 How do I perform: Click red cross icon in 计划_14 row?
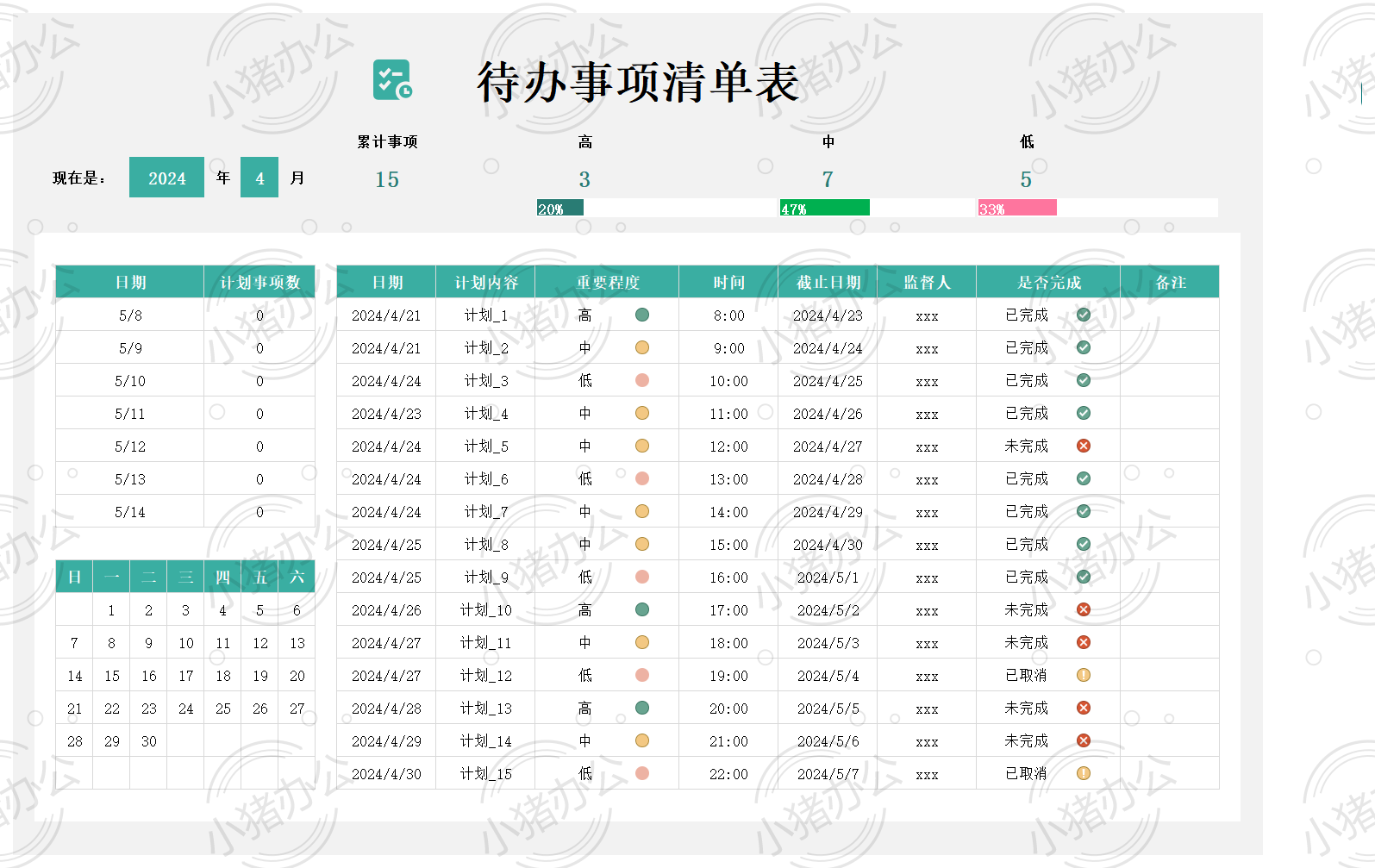[1084, 740]
